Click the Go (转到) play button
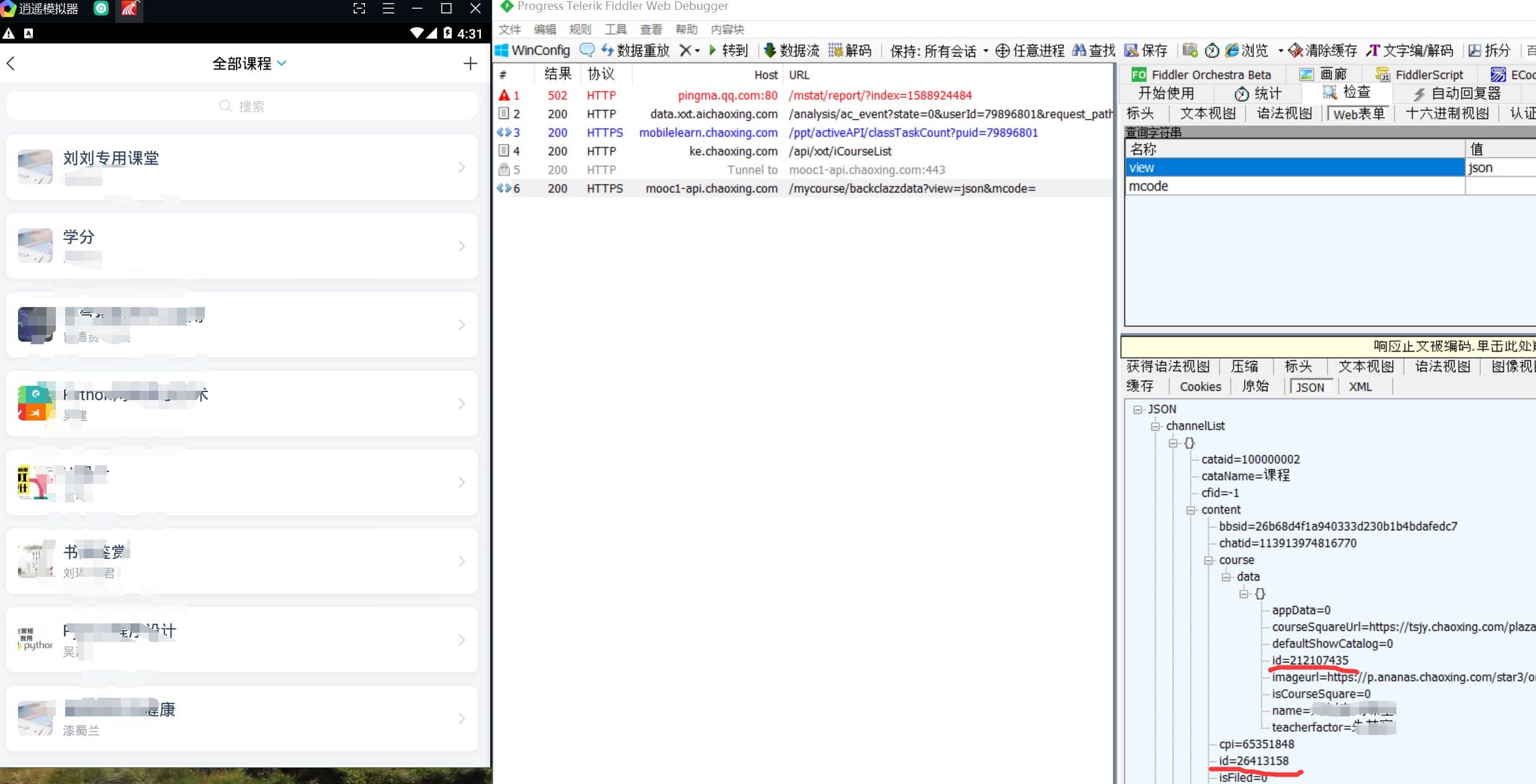Screen dimensions: 1536x784 (x=729, y=50)
